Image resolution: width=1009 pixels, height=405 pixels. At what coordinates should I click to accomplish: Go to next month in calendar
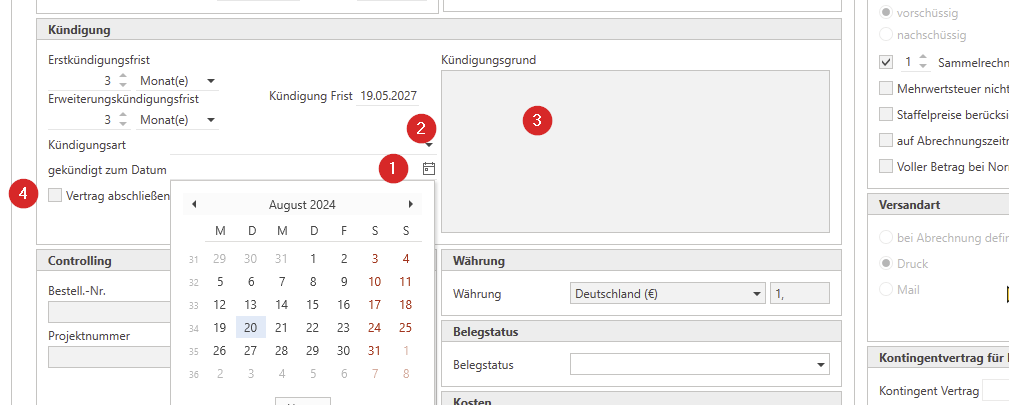(410, 204)
